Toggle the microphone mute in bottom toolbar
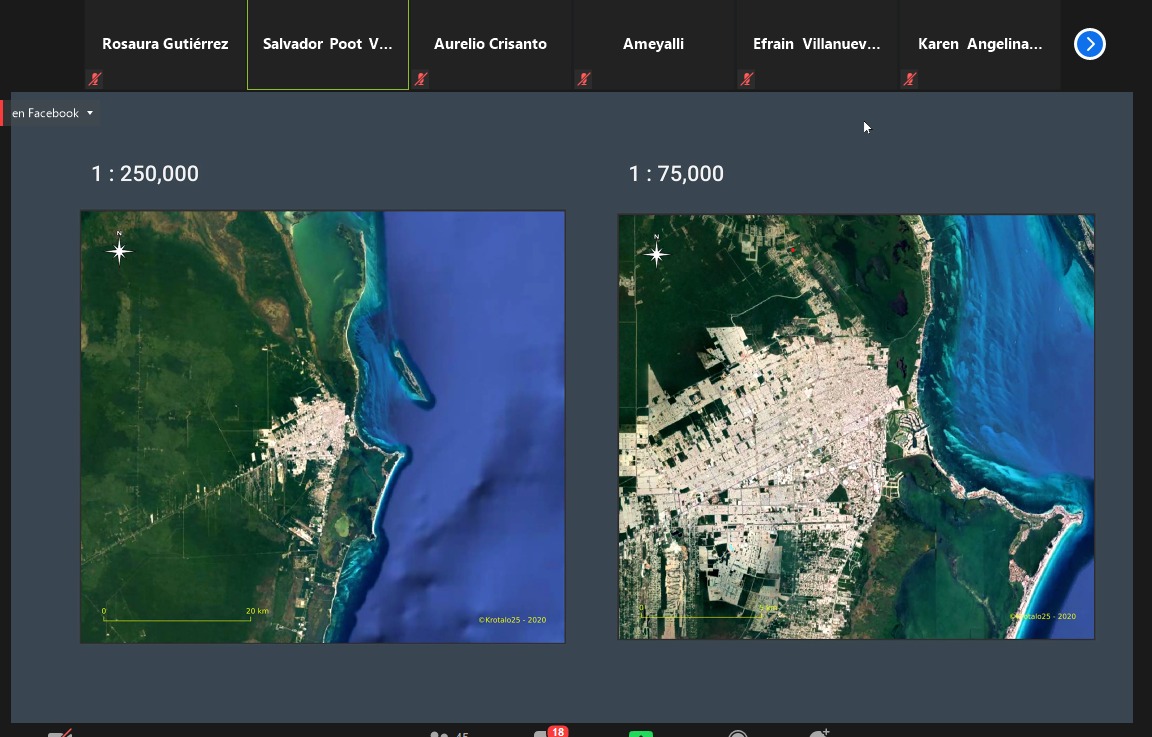This screenshot has width=1152, height=737. [60, 733]
